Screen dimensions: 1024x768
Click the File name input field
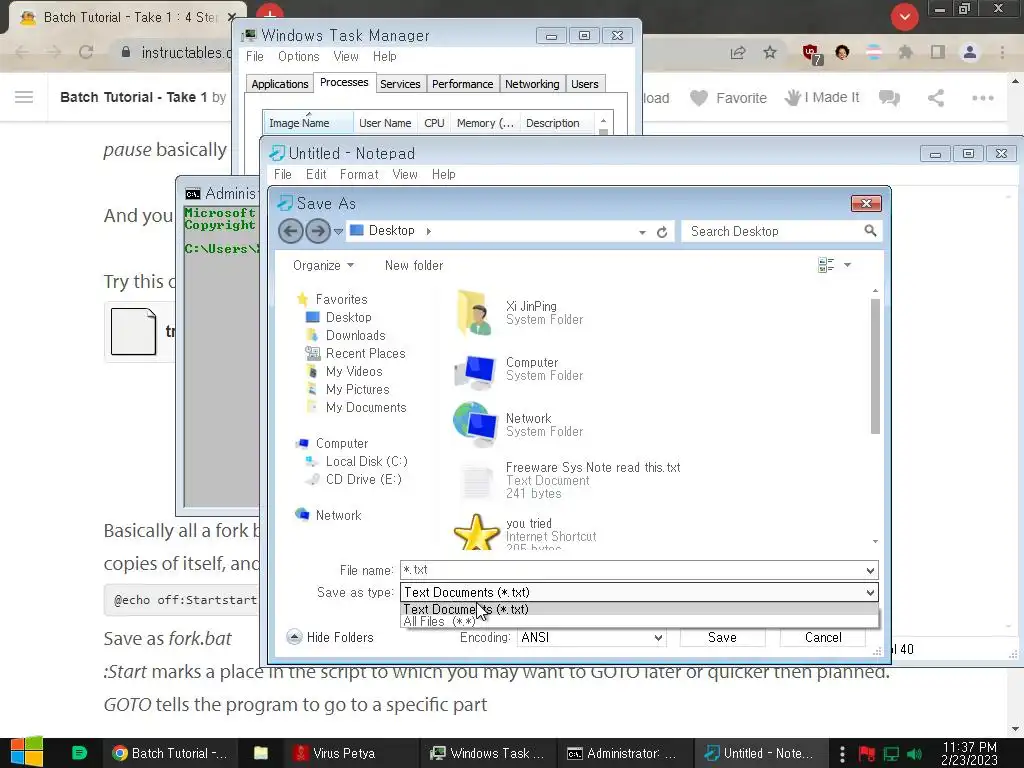[631, 570]
